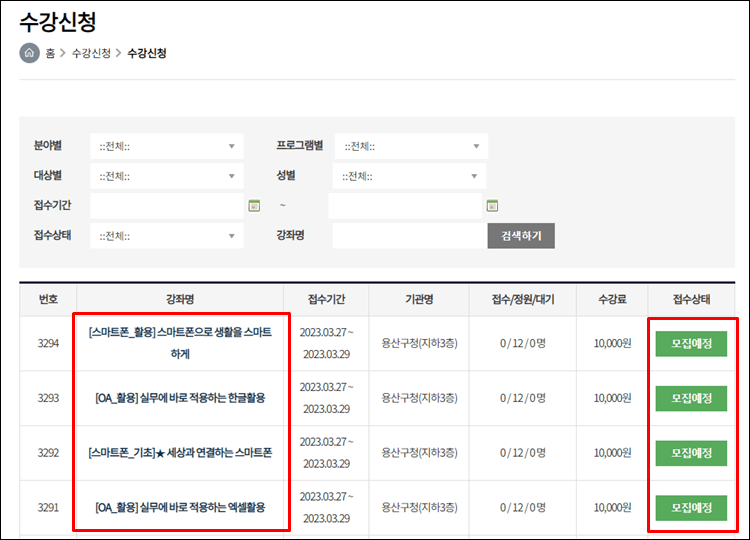Open the 대상별 dropdown
Image resolution: width=750 pixels, height=540 pixels.
click(166, 176)
